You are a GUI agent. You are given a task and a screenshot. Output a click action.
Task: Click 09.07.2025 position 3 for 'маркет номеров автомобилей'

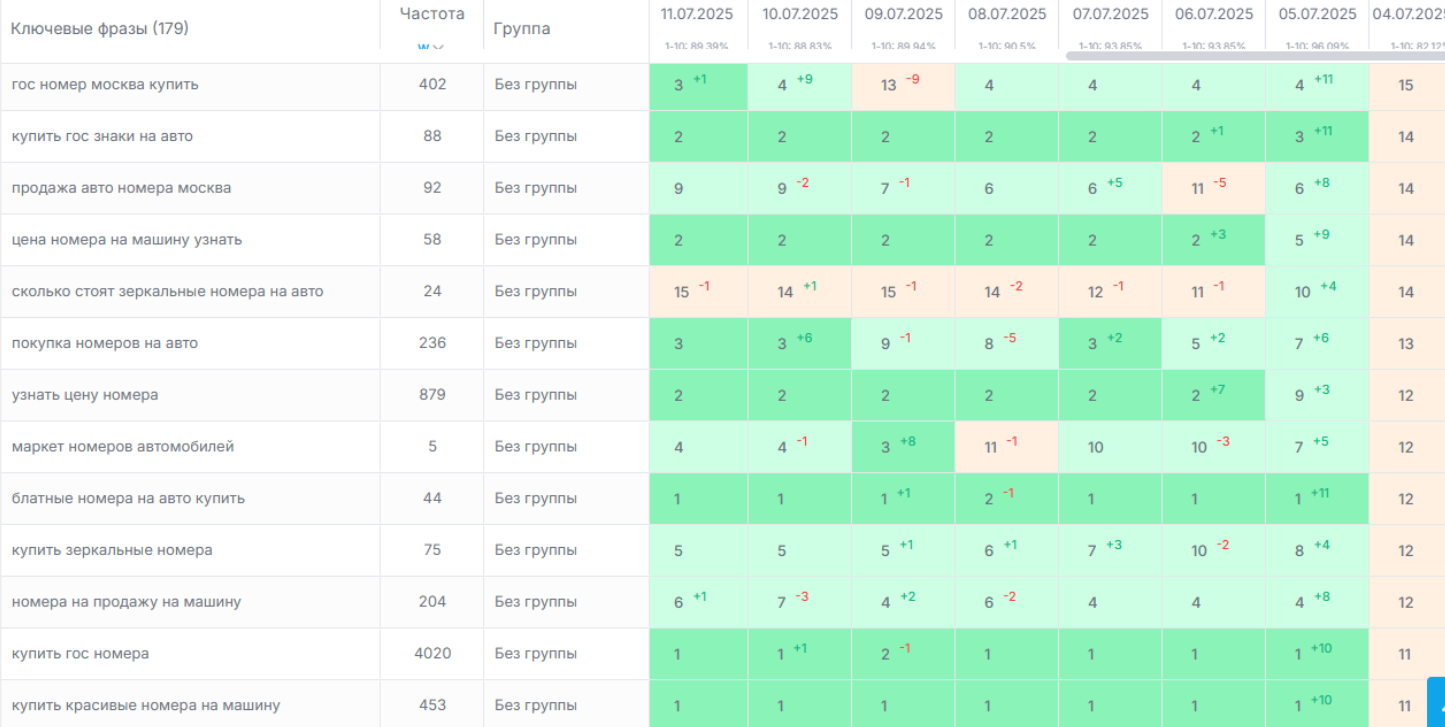pyautogui.click(x=886, y=447)
